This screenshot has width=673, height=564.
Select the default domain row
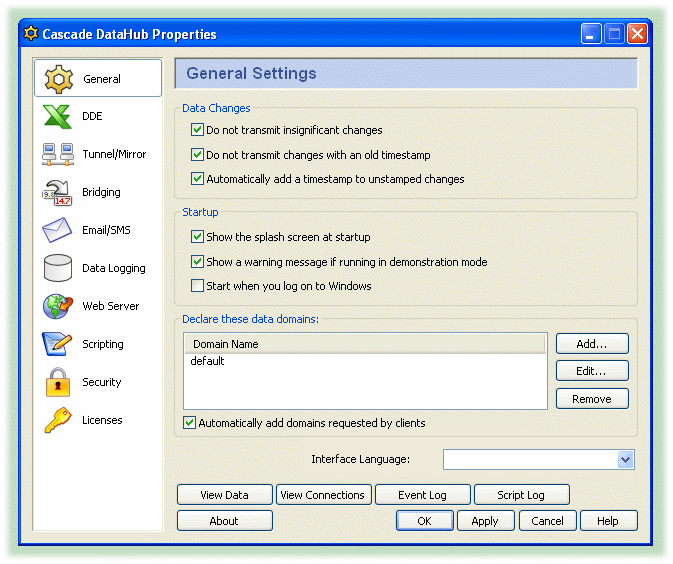(365, 361)
